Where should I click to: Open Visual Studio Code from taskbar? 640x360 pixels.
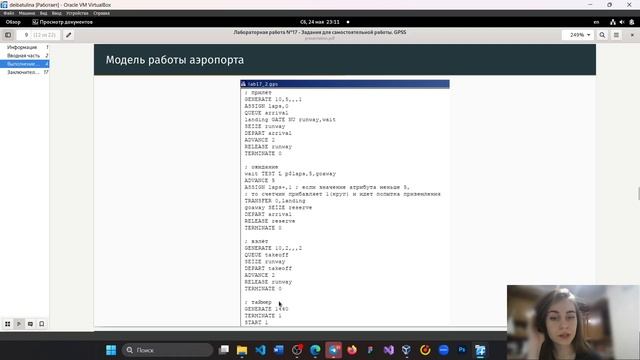[260, 350]
